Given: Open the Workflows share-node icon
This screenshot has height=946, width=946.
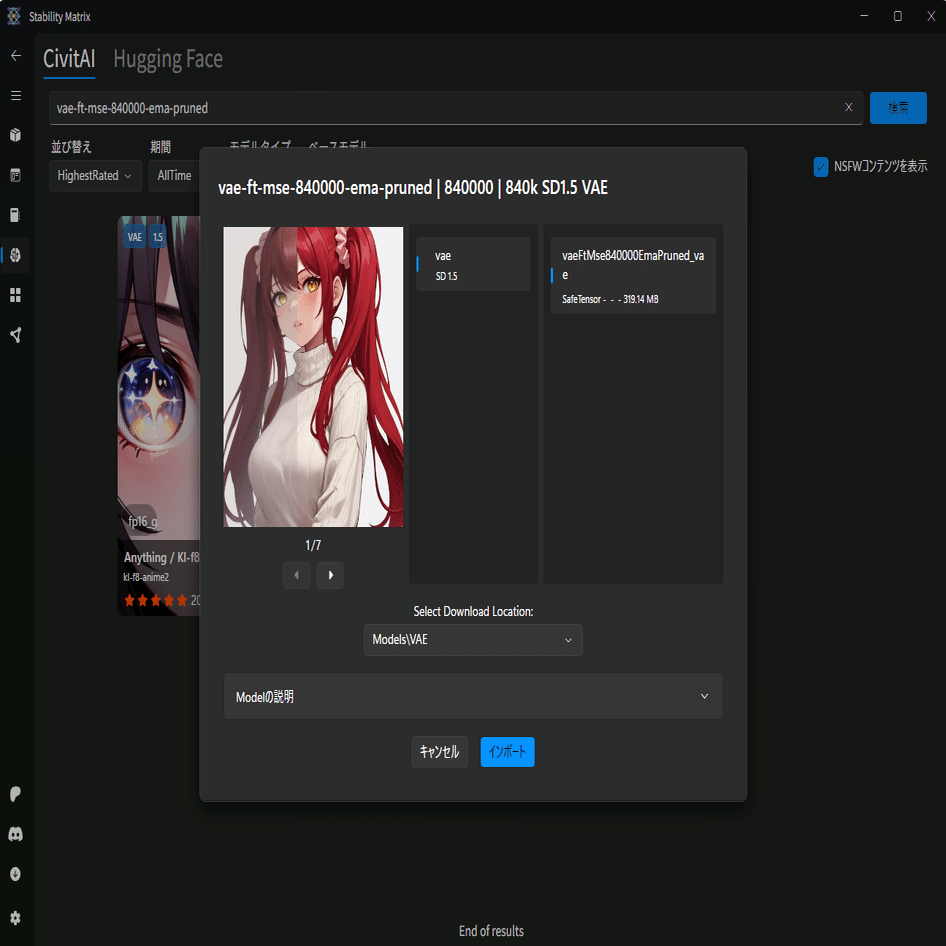Looking at the screenshot, I should (16, 335).
